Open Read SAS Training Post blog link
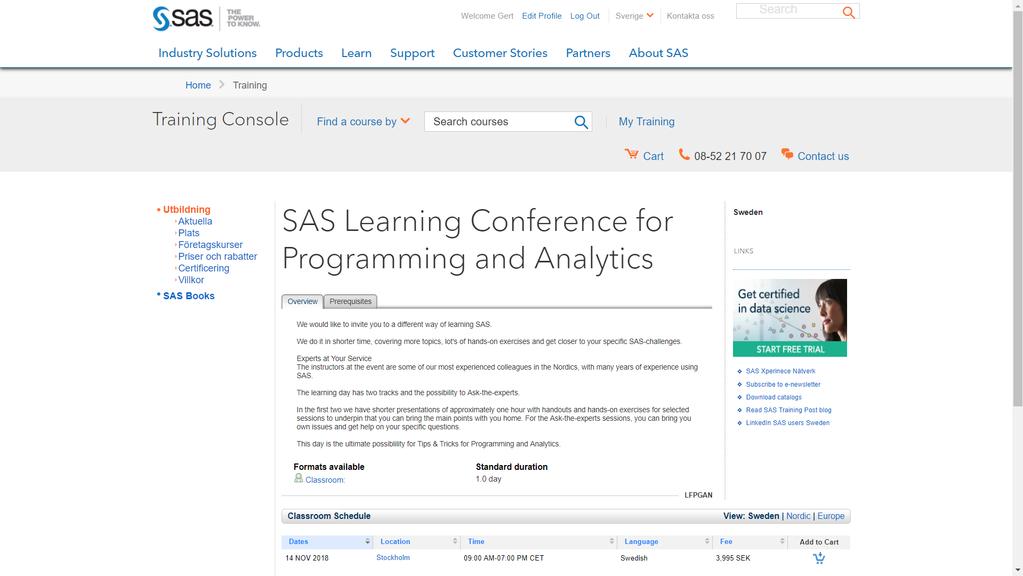The width and height of the screenshot is (1023, 576). [788, 410]
